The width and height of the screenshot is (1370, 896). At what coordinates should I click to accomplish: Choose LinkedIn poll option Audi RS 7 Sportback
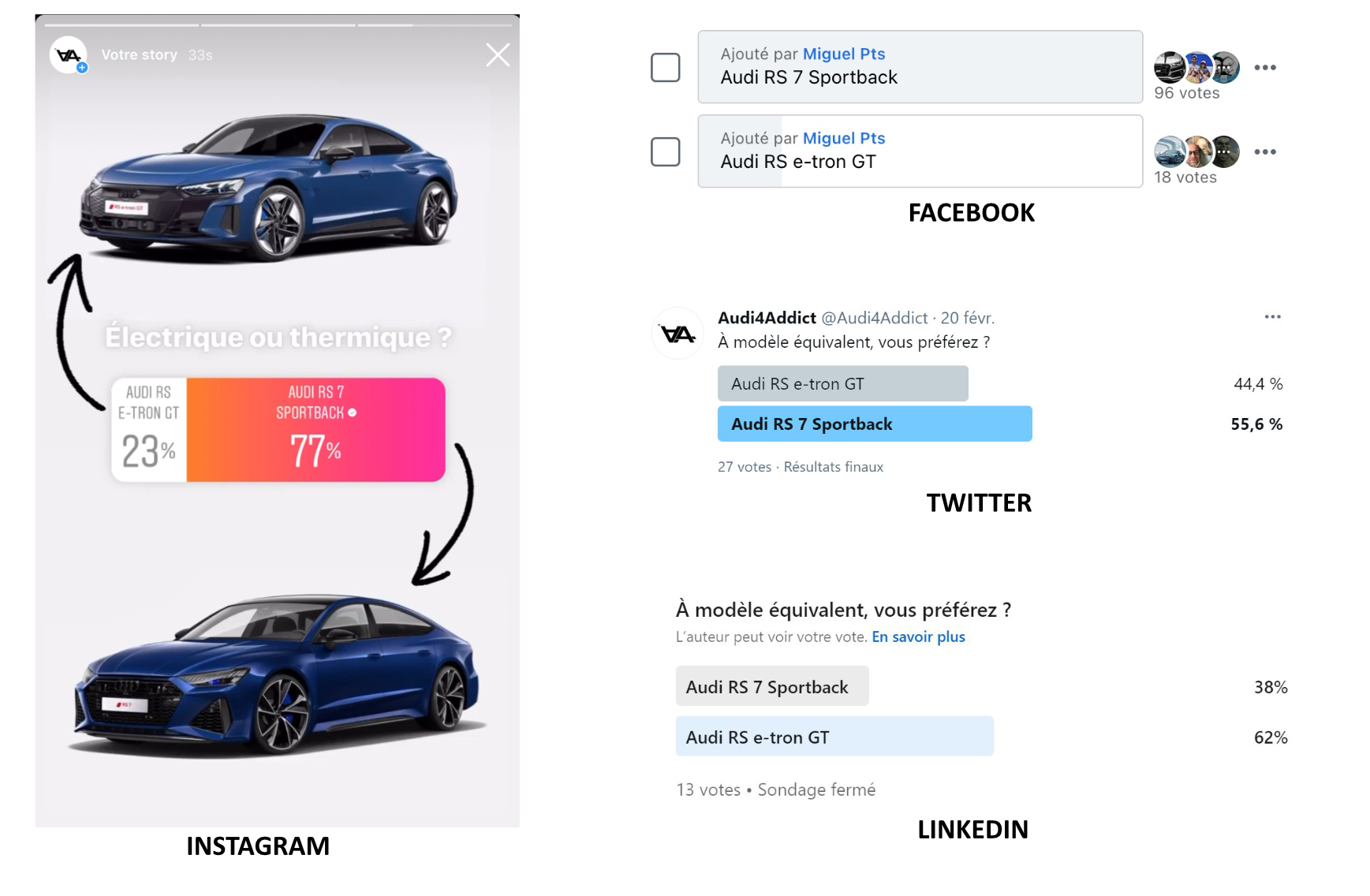click(772, 686)
